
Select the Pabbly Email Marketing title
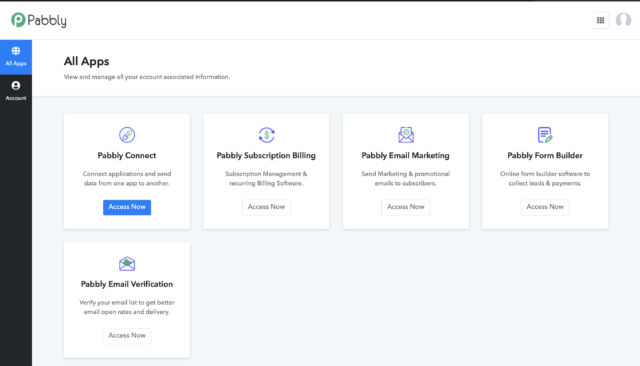[405, 155]
